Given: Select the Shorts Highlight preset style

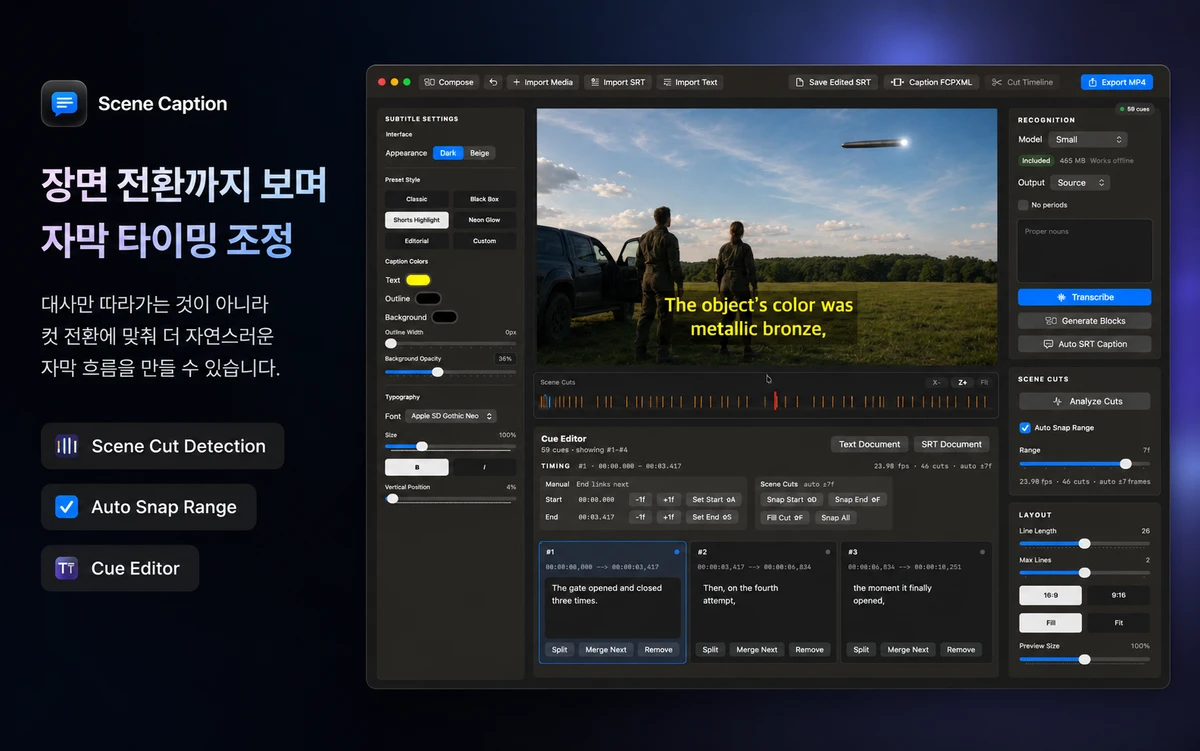Looking at the screenshot, I should tap(417, 220).
